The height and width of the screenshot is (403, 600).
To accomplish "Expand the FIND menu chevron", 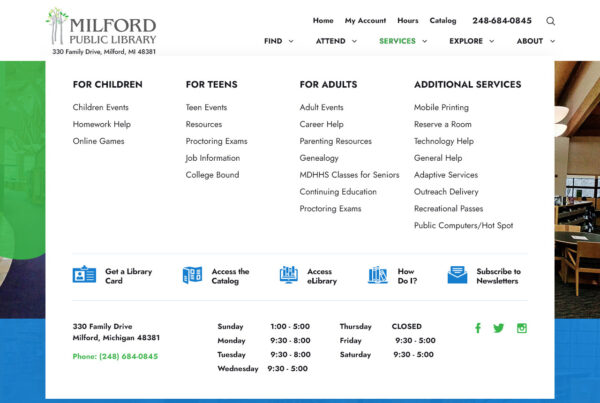I will pyautogui.click(x=291, y=41).
